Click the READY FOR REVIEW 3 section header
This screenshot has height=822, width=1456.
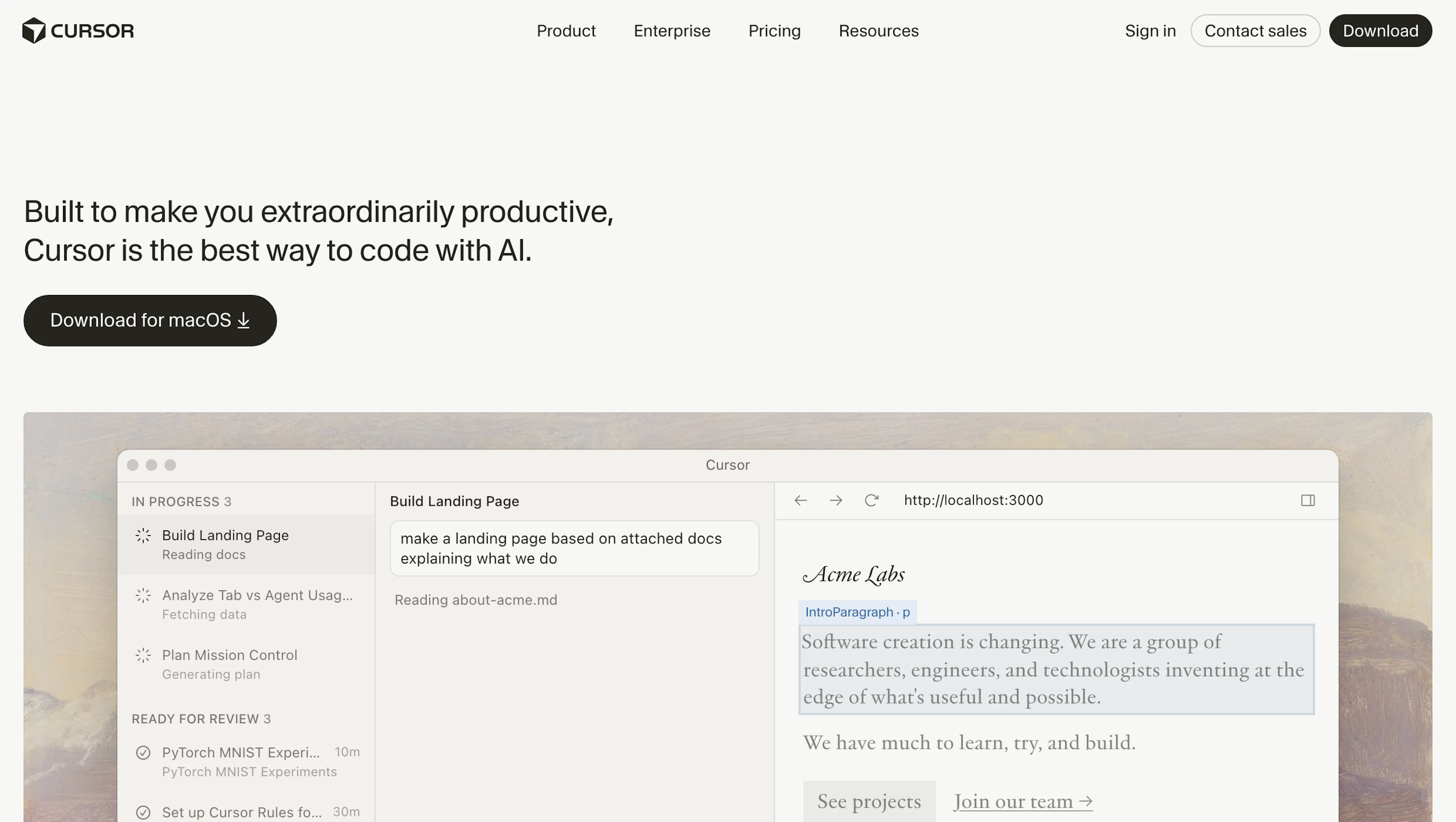tap(201, 718)
